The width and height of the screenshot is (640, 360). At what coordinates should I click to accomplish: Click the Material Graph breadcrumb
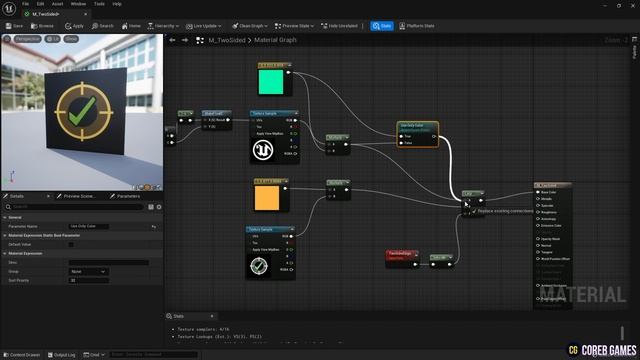coord(275,40)
